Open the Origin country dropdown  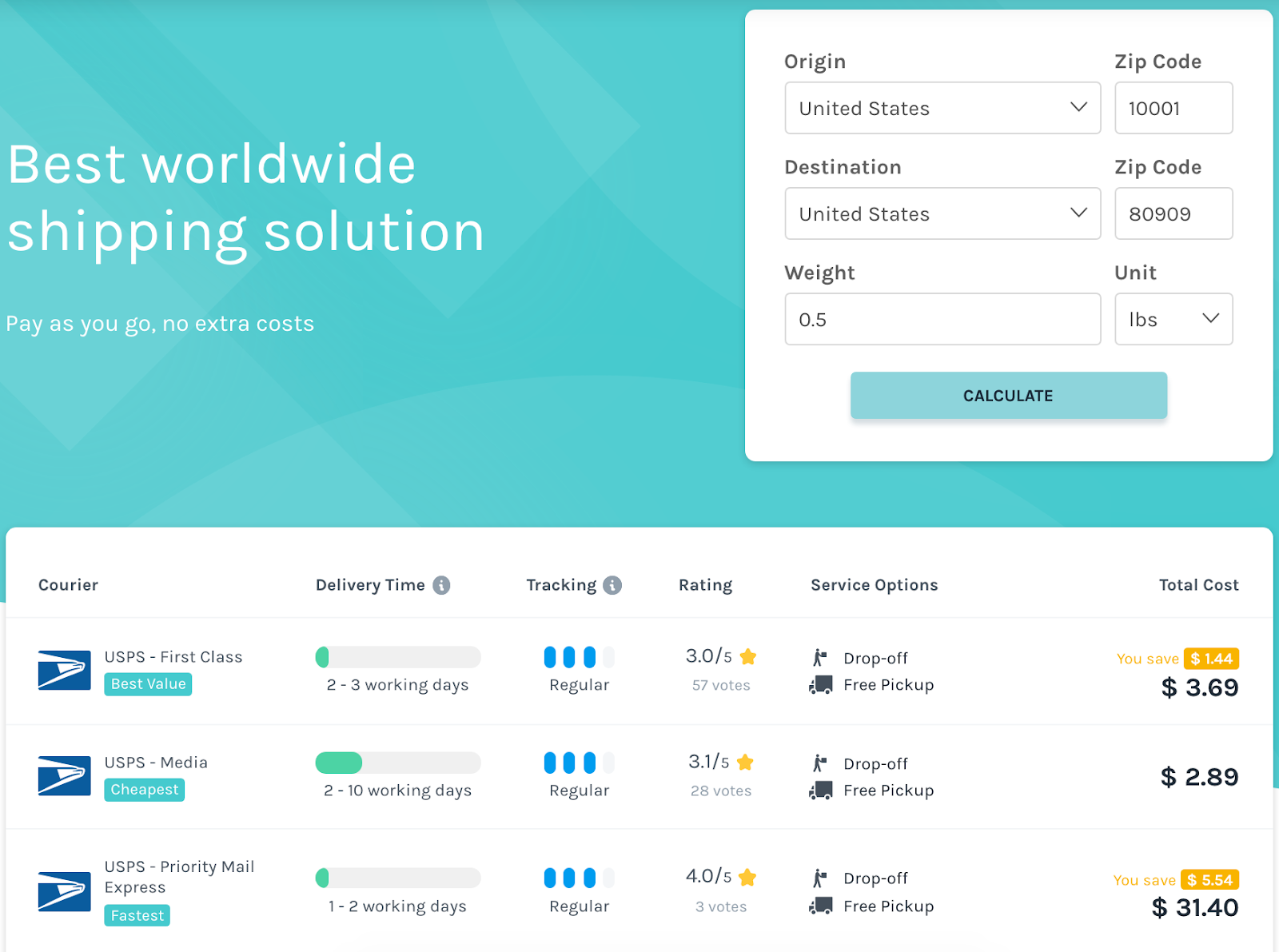pyautogui.click(x=943, y=108)
